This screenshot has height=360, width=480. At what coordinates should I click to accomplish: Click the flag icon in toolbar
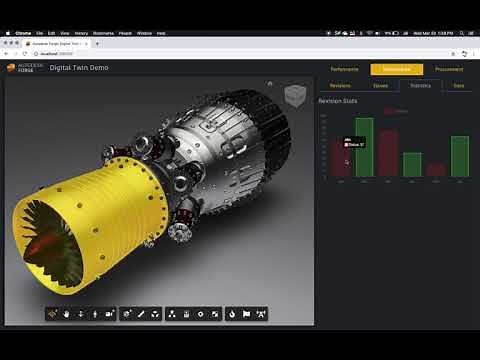point(247,314)
